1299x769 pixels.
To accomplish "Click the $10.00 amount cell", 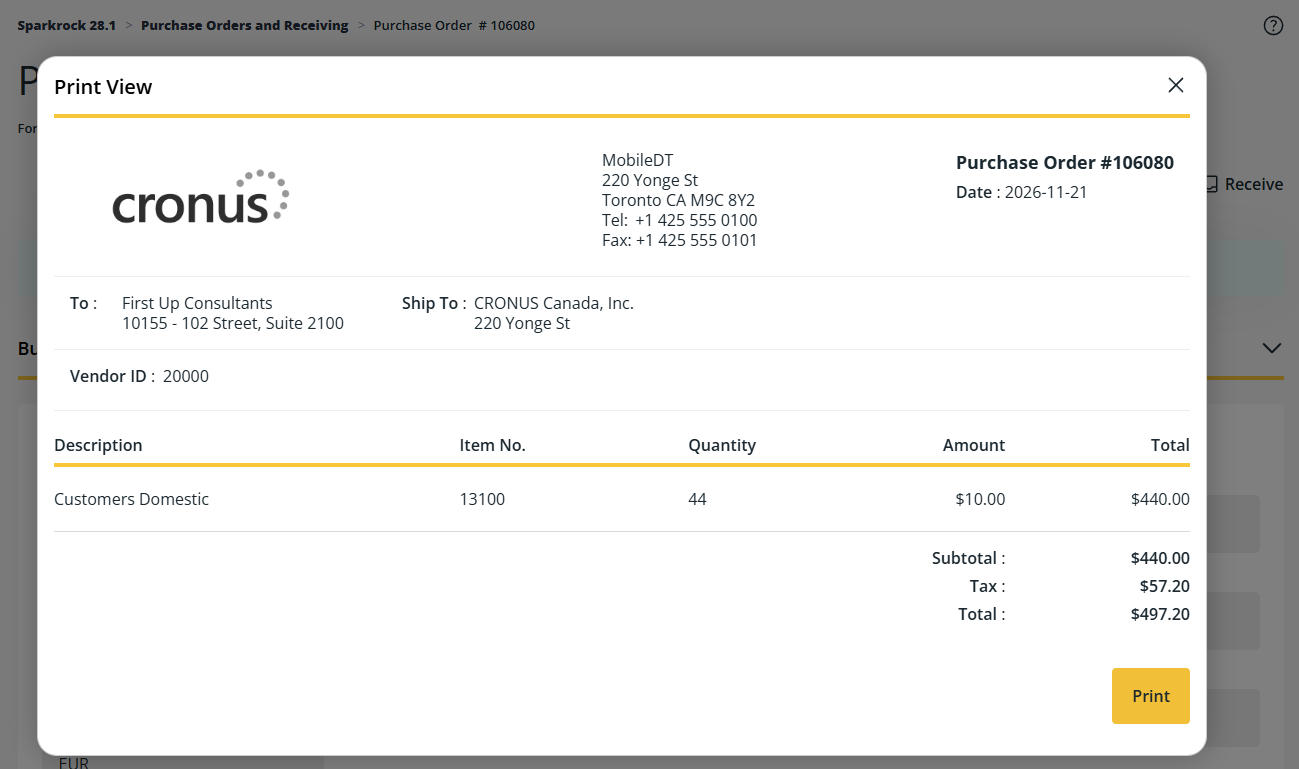I will (x=981, y=499).
